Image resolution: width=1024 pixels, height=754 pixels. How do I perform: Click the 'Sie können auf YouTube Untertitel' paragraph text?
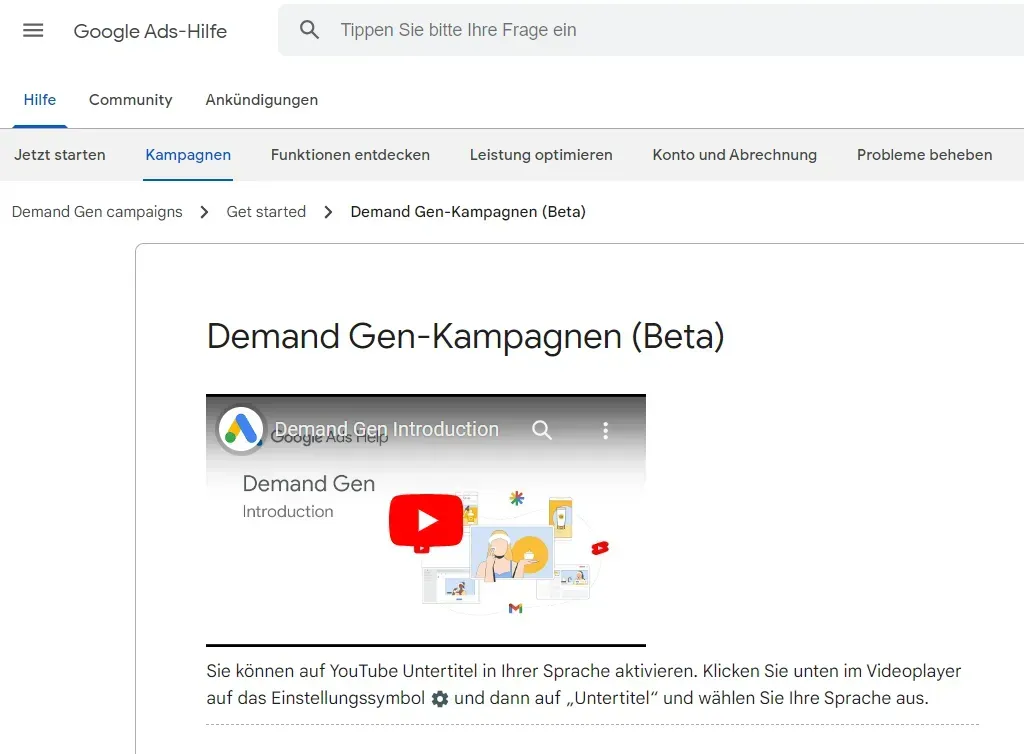pyautogui.click(x=583, y=685)
